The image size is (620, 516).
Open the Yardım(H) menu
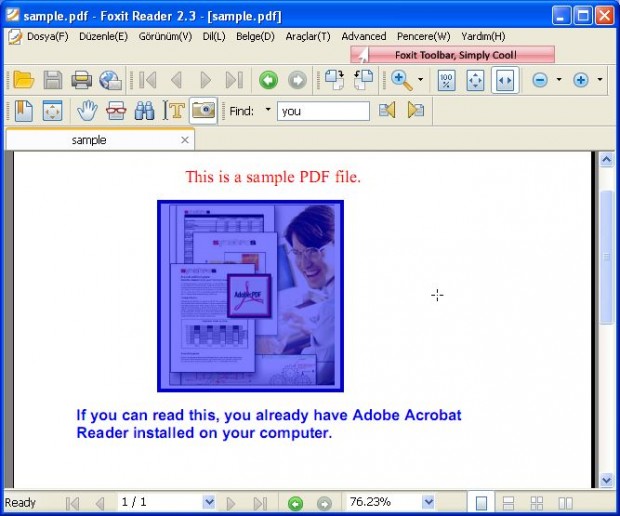click(x=483, y=36)
